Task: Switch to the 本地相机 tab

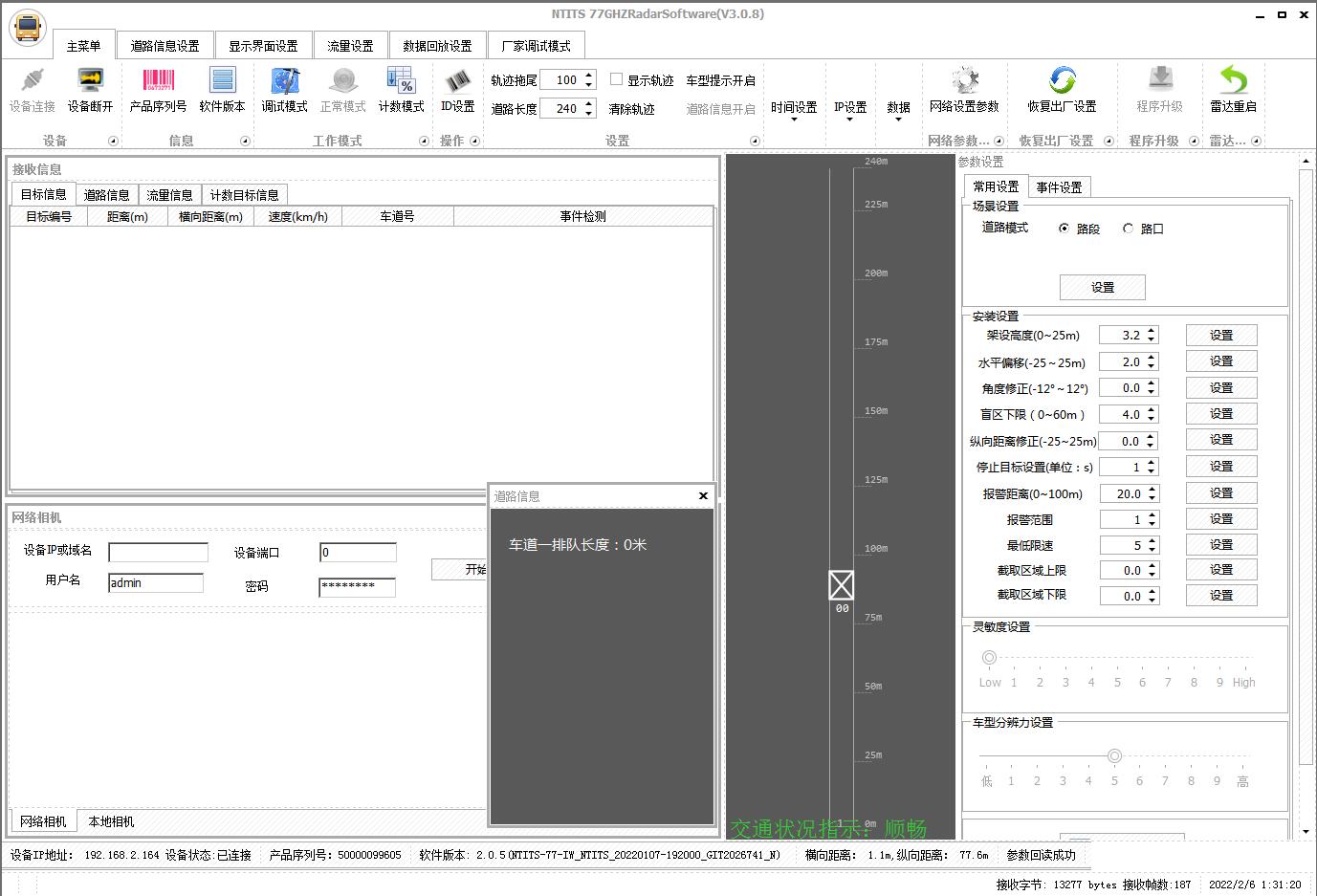Action: tap(111, 821)
